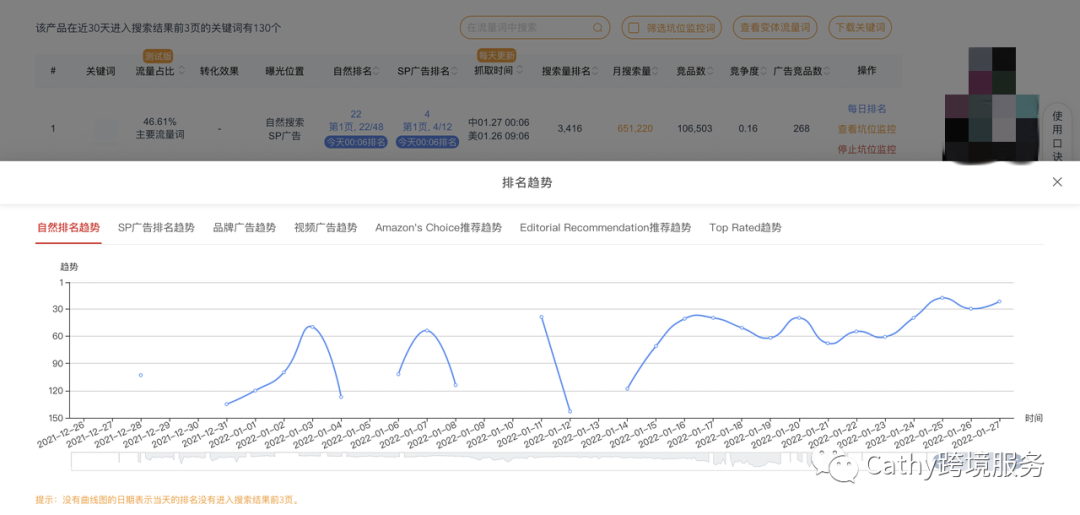Open 查看坑位监控 link

[866, 129]
